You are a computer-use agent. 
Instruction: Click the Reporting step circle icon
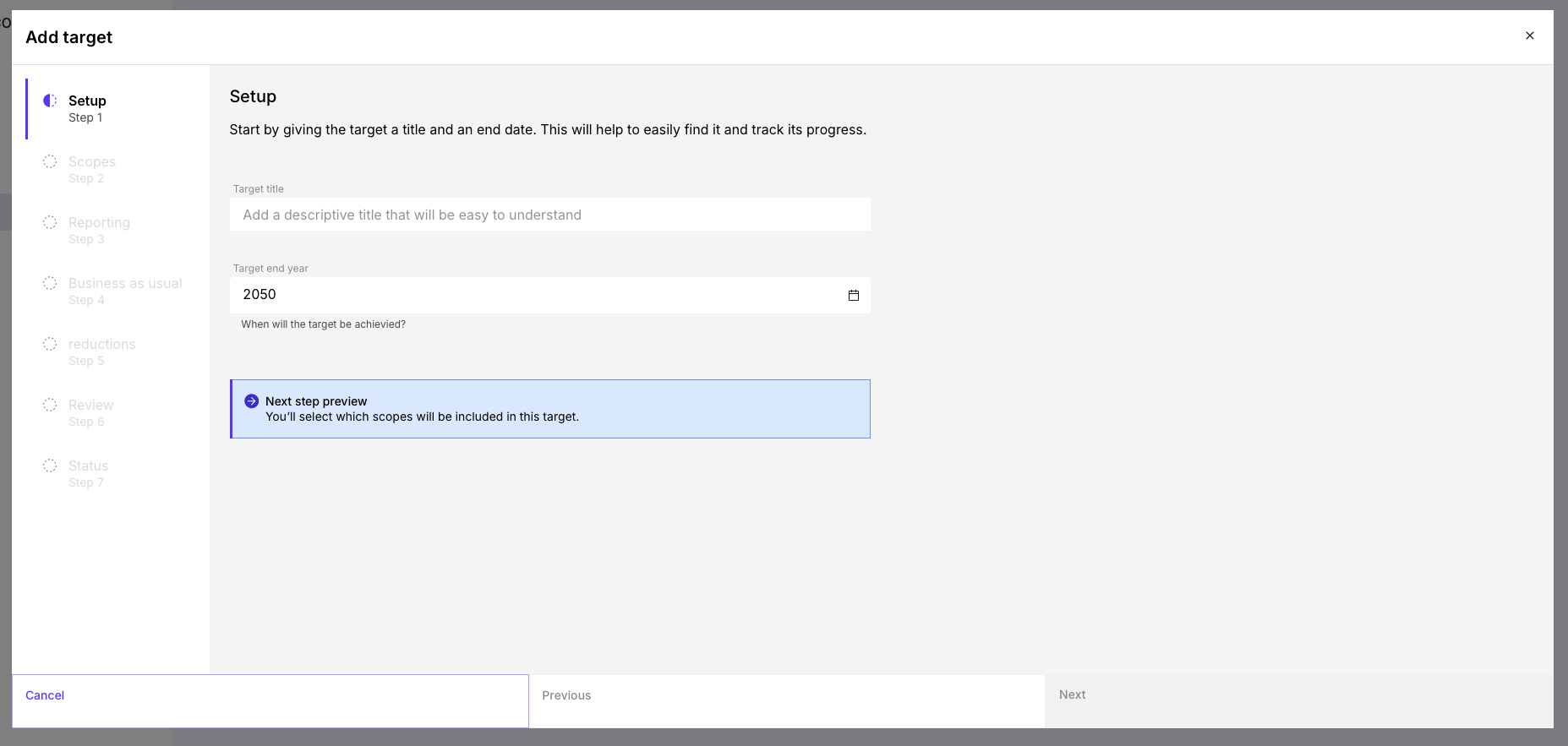click(x=50, y=222)
